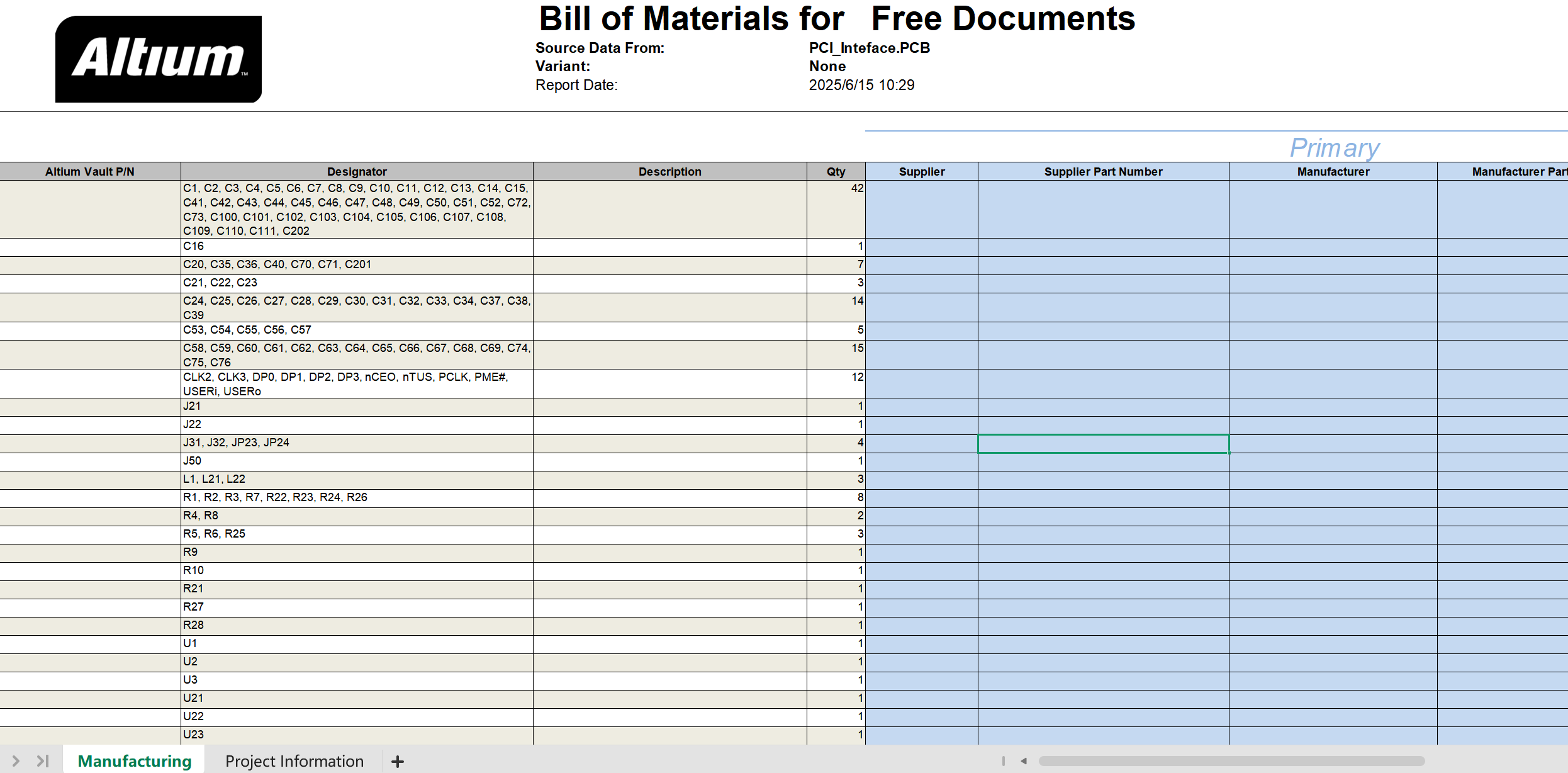Add a new sheet with plus icon
Screen dimensions: 1568x773
[x=397, y=762]
